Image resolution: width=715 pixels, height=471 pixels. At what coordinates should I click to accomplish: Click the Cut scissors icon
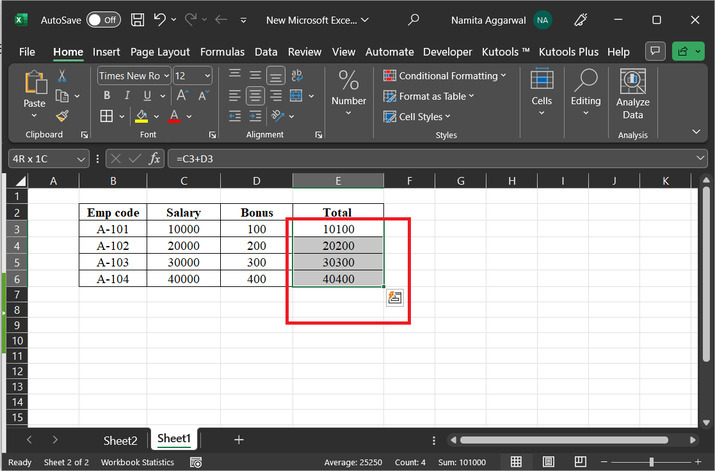(62, 76)
